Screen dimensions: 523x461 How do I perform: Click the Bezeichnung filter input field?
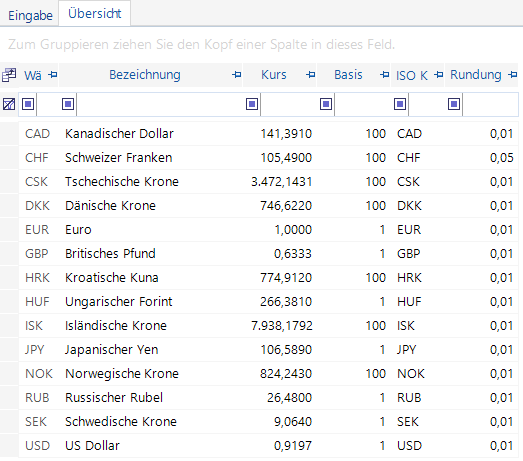point(160,104)
